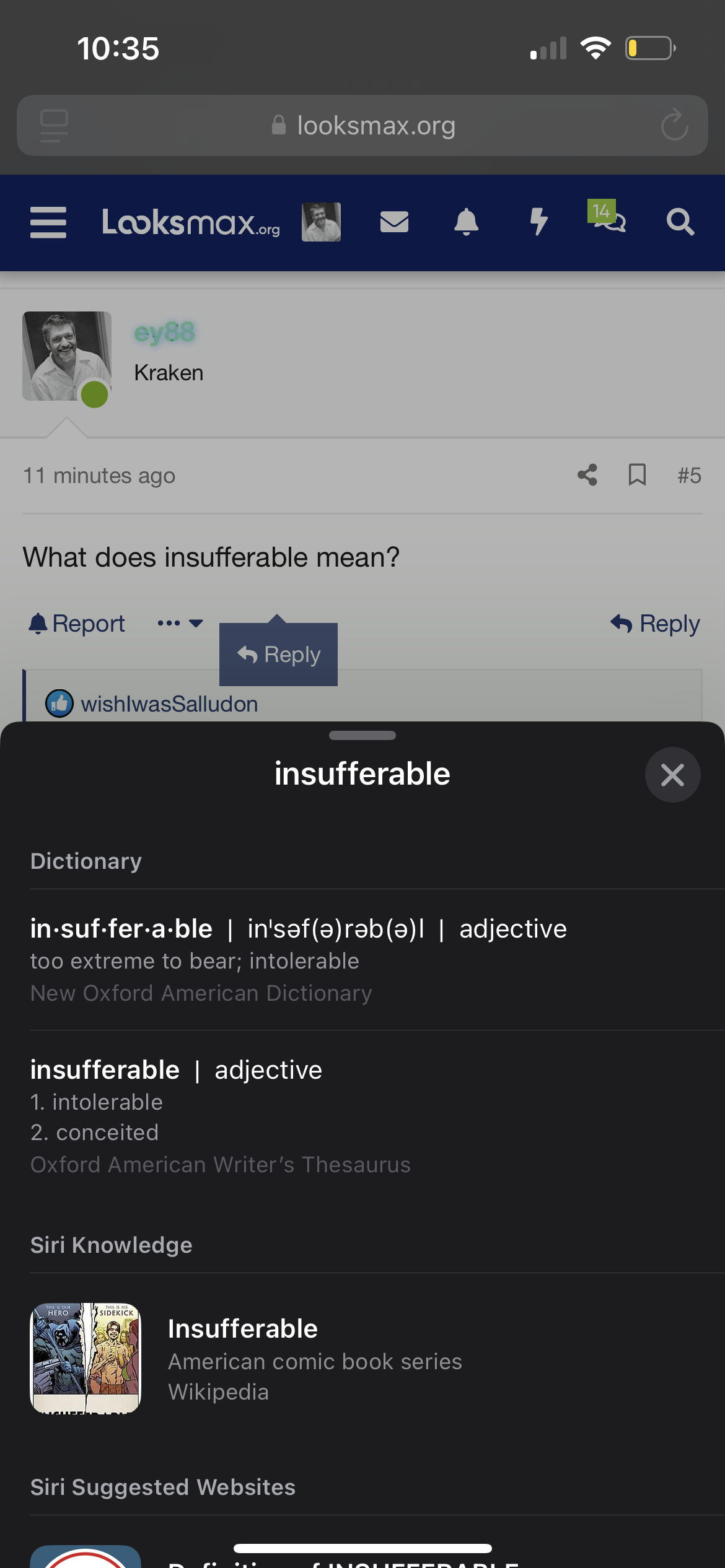Open Safari reader/page settings icon

pos(54,125)
